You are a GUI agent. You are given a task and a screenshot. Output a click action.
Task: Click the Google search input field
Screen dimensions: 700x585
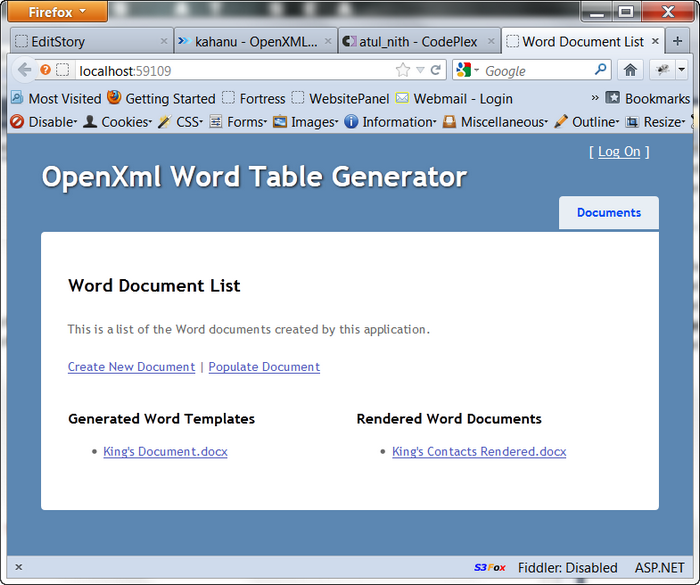[537, 71]
